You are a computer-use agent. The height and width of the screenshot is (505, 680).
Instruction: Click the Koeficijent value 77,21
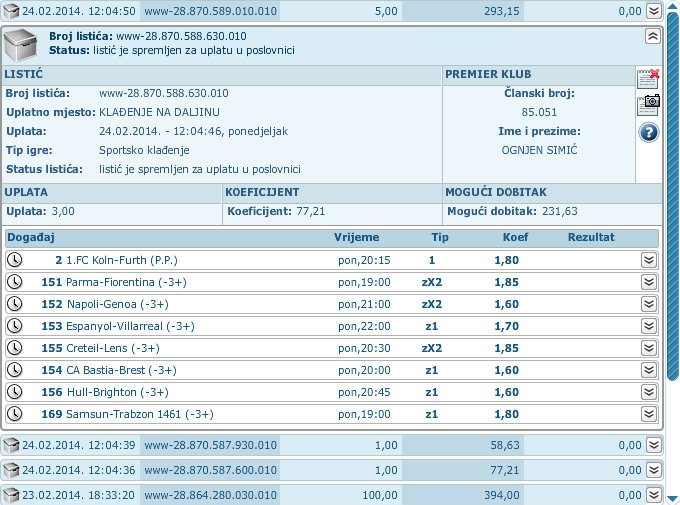click(311, 211)
